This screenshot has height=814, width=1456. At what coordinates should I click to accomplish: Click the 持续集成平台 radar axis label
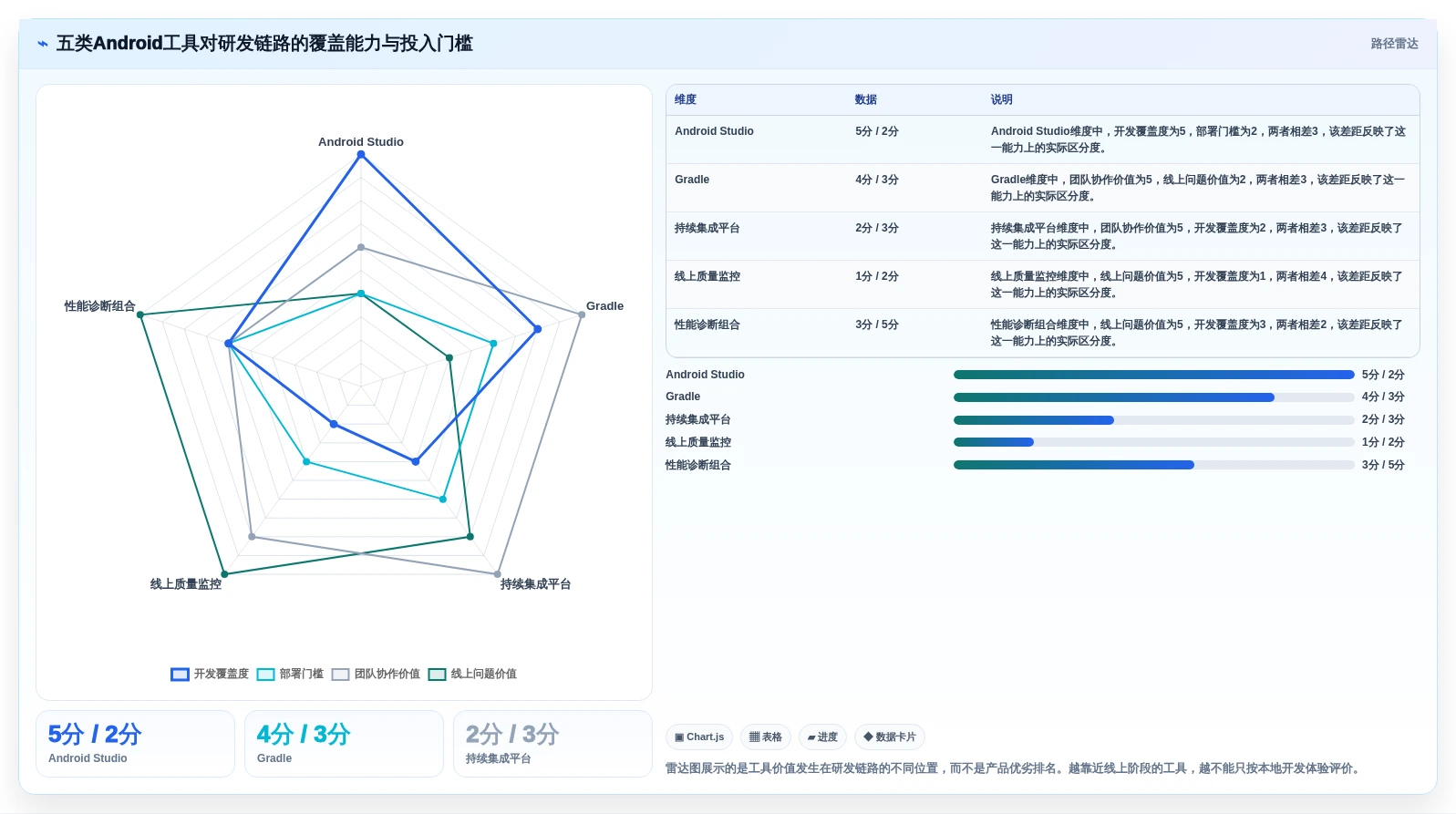[x=535, y=584]
